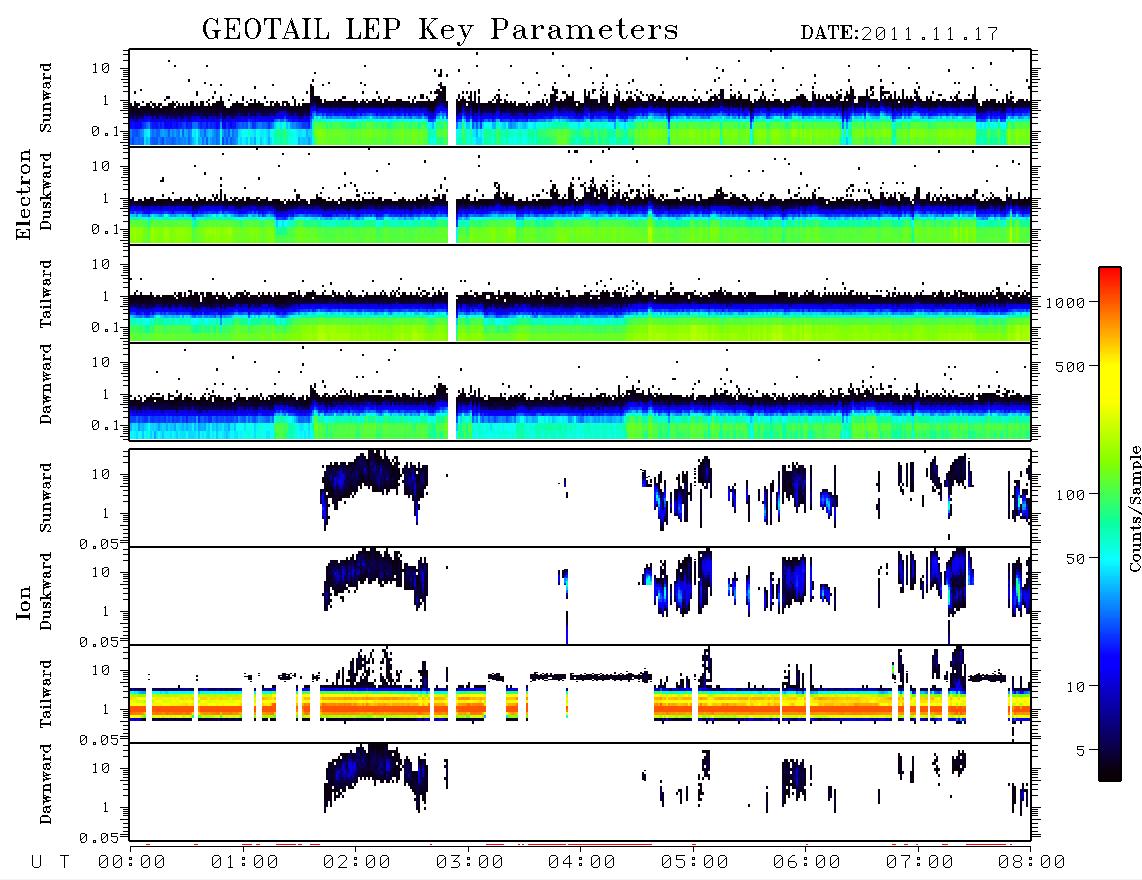
Task: Click the Ion Tailward spectrogram panel
Action: coord(580,694)
